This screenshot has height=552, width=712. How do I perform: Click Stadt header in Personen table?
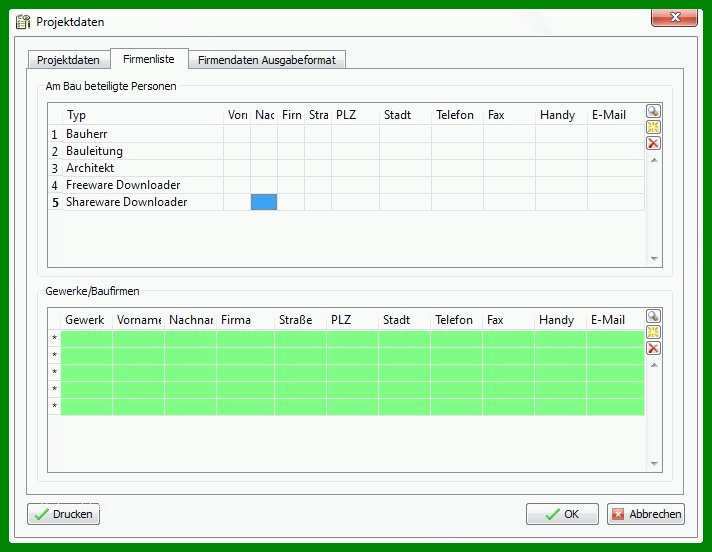click(x=405, y=115)
